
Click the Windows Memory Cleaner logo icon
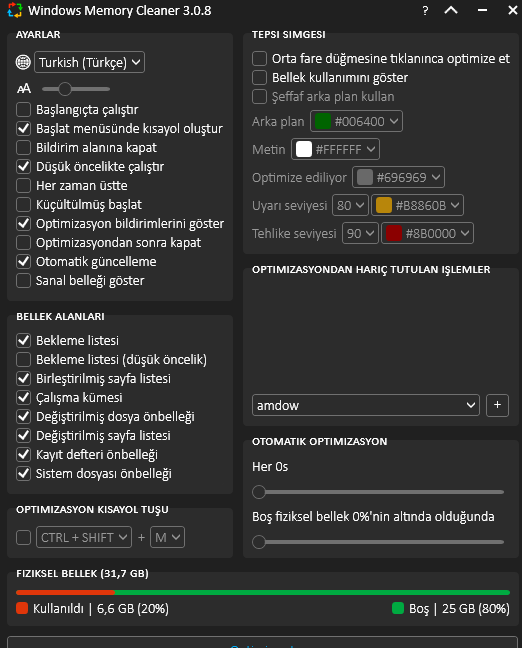point(15,10)
